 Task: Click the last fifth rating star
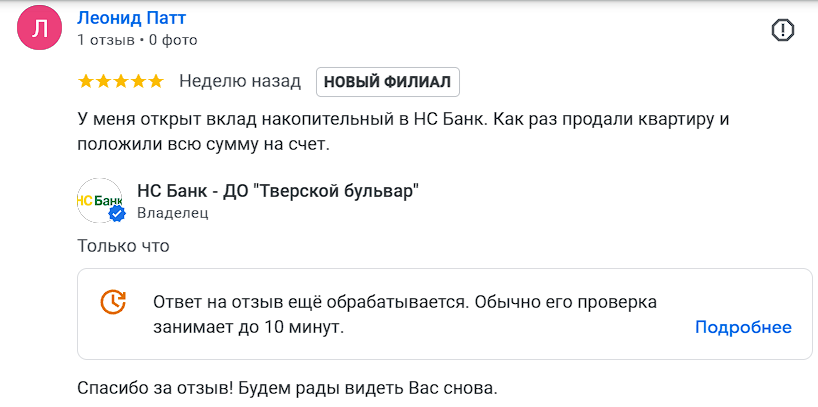tap(155, 81)
